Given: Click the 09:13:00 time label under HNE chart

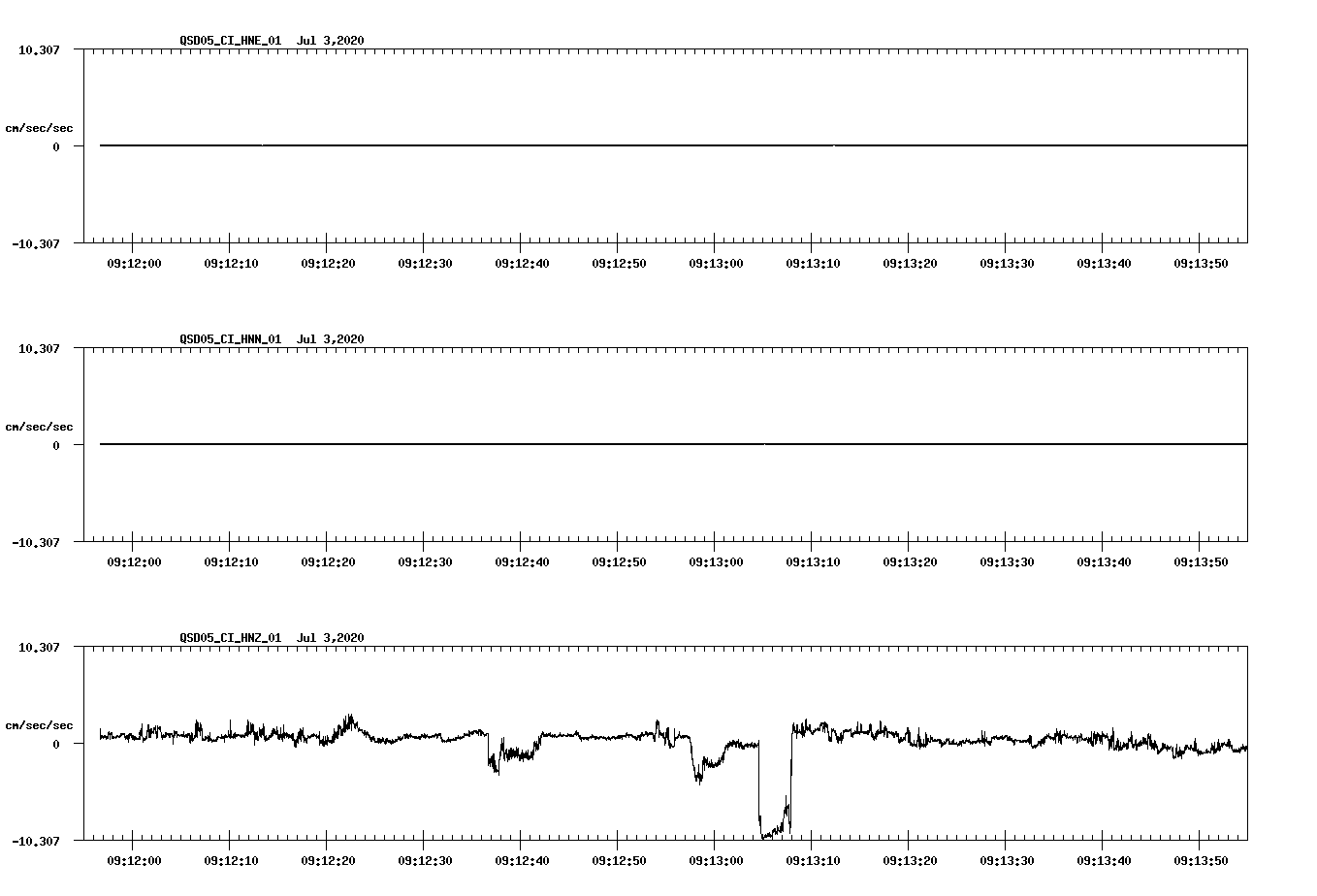Looking at the screenshot, I should 716,263.
